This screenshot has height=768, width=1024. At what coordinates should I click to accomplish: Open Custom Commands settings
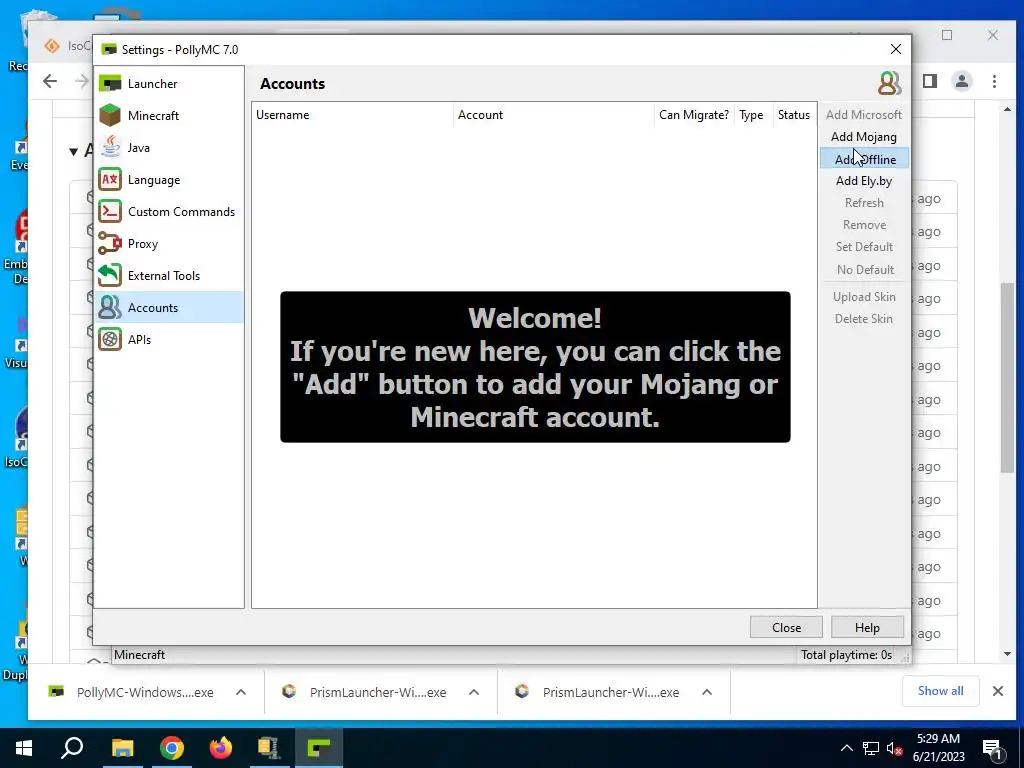click(169, 212)
